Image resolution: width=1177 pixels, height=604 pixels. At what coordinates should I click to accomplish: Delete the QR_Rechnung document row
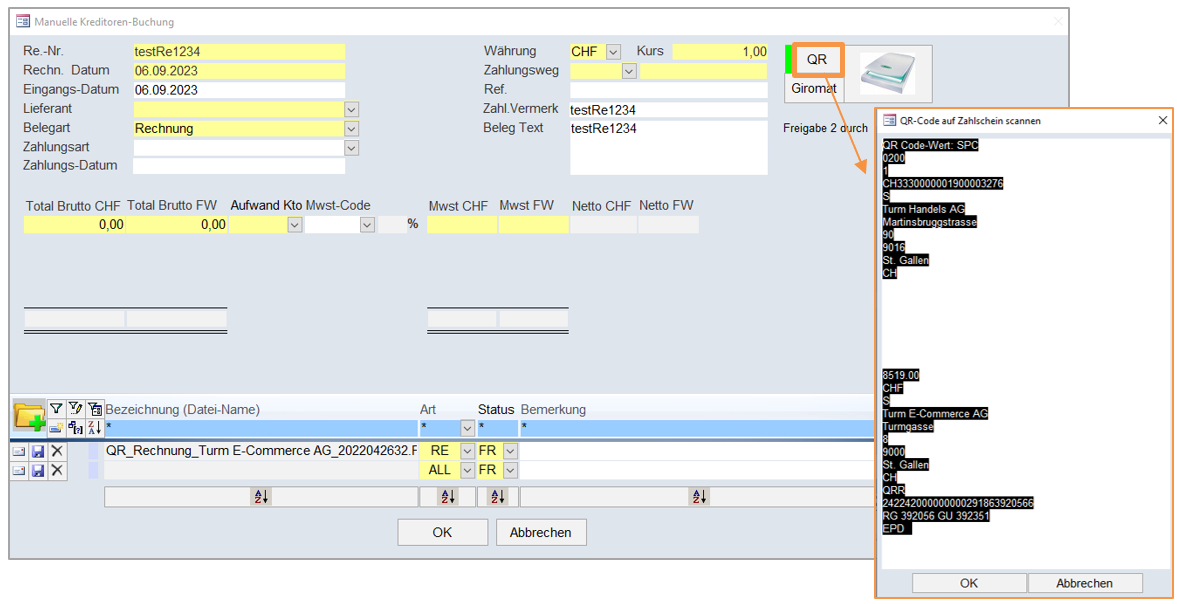57,451
